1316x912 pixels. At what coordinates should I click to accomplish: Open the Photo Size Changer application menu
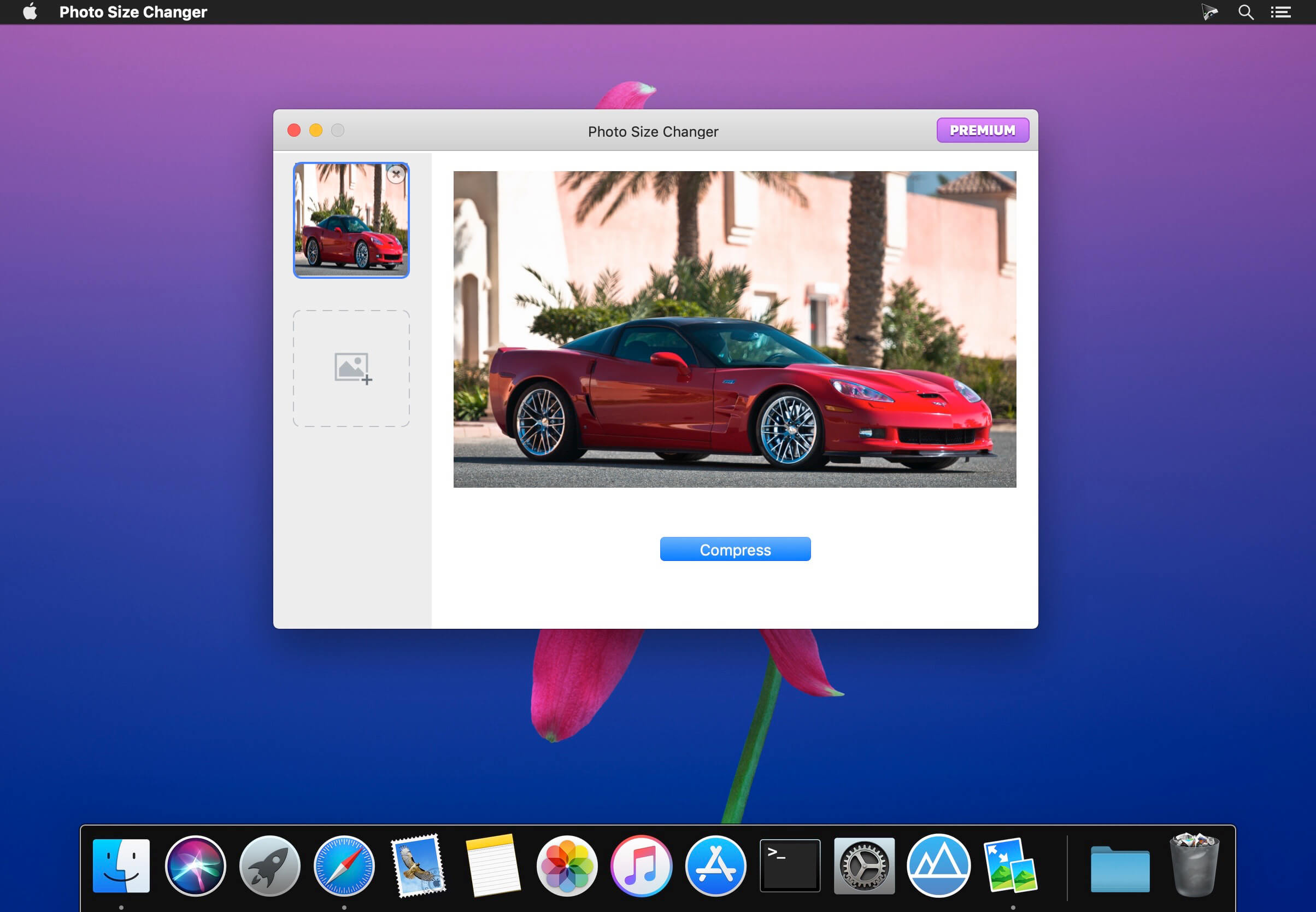(x=133, y=11)
